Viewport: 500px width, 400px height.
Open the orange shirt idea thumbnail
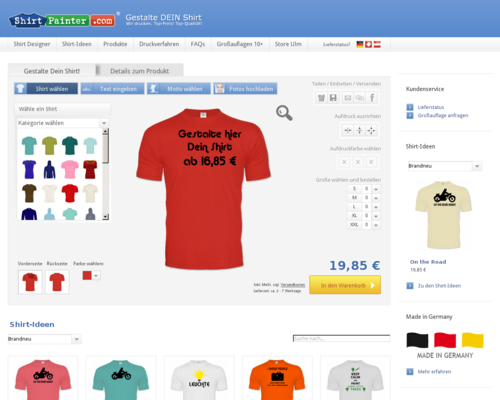277,378
